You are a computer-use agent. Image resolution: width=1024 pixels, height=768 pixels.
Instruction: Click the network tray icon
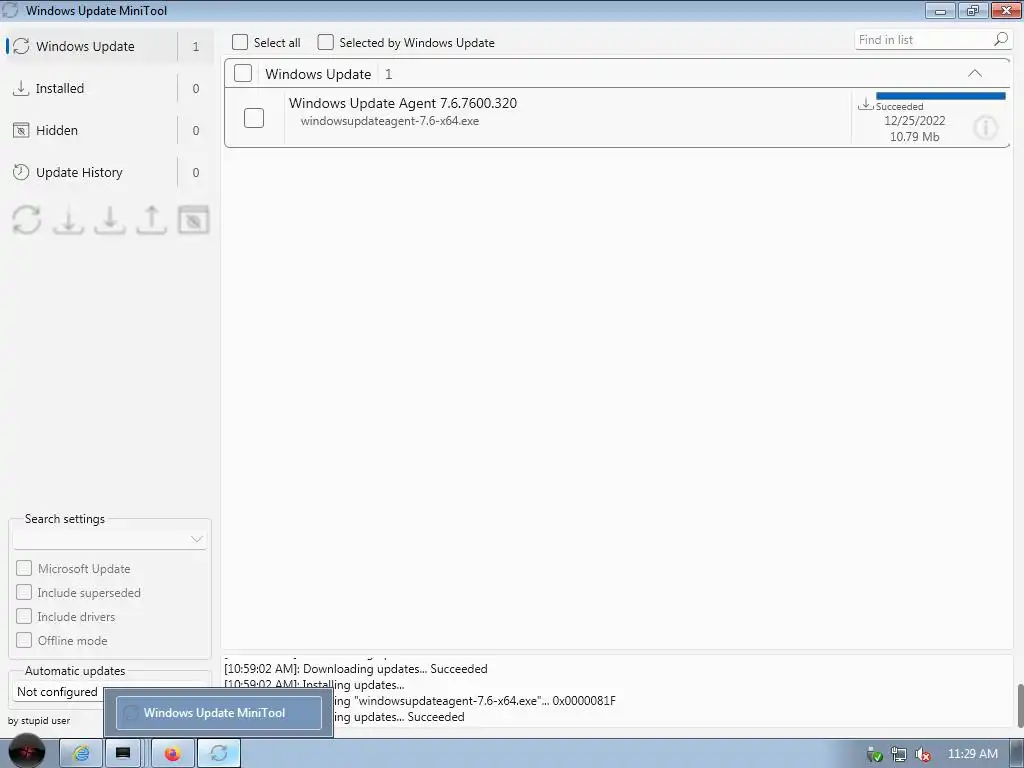pos(899,754)
